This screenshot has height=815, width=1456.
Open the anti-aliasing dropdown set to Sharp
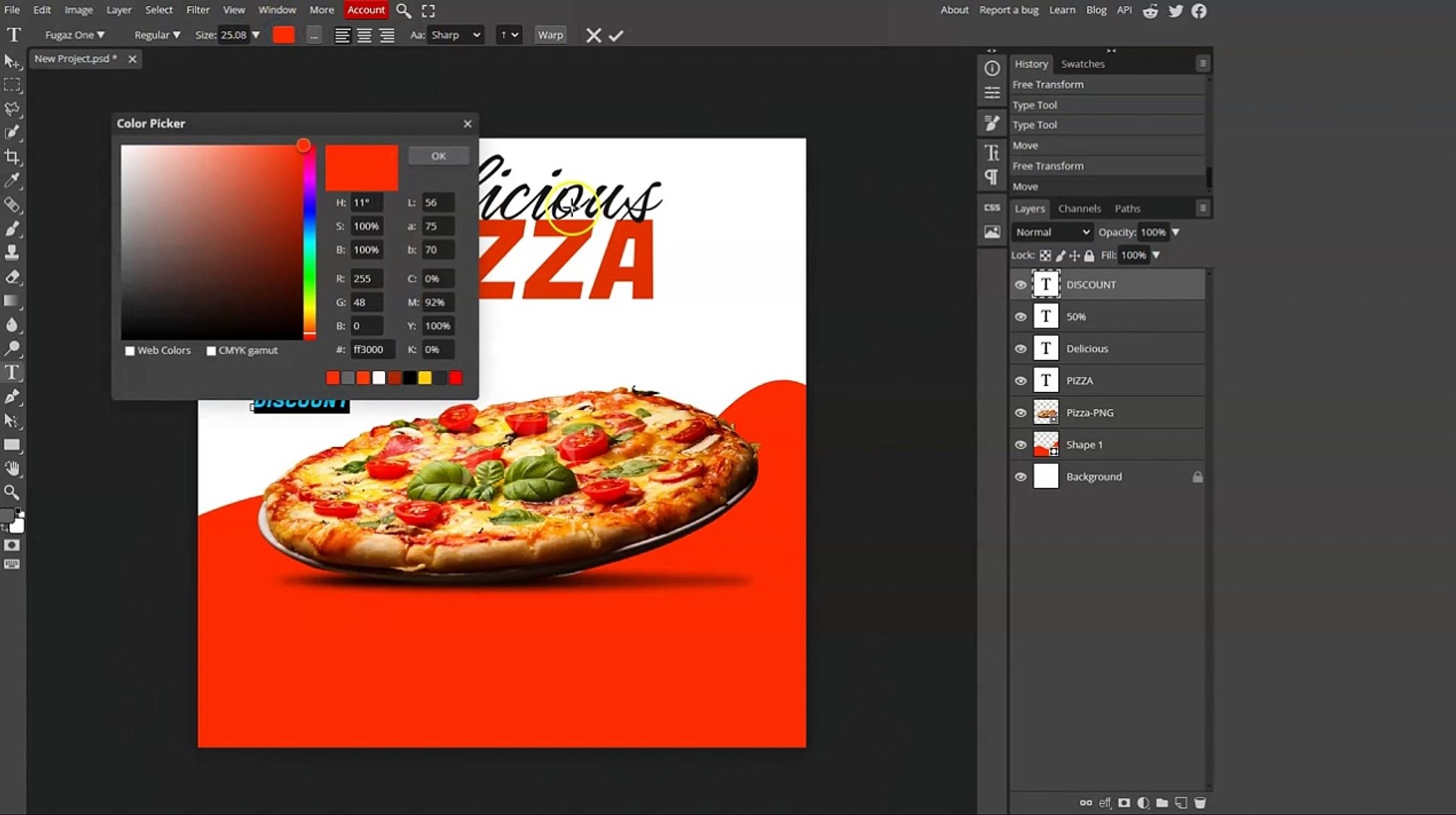(x=455, y=35)
